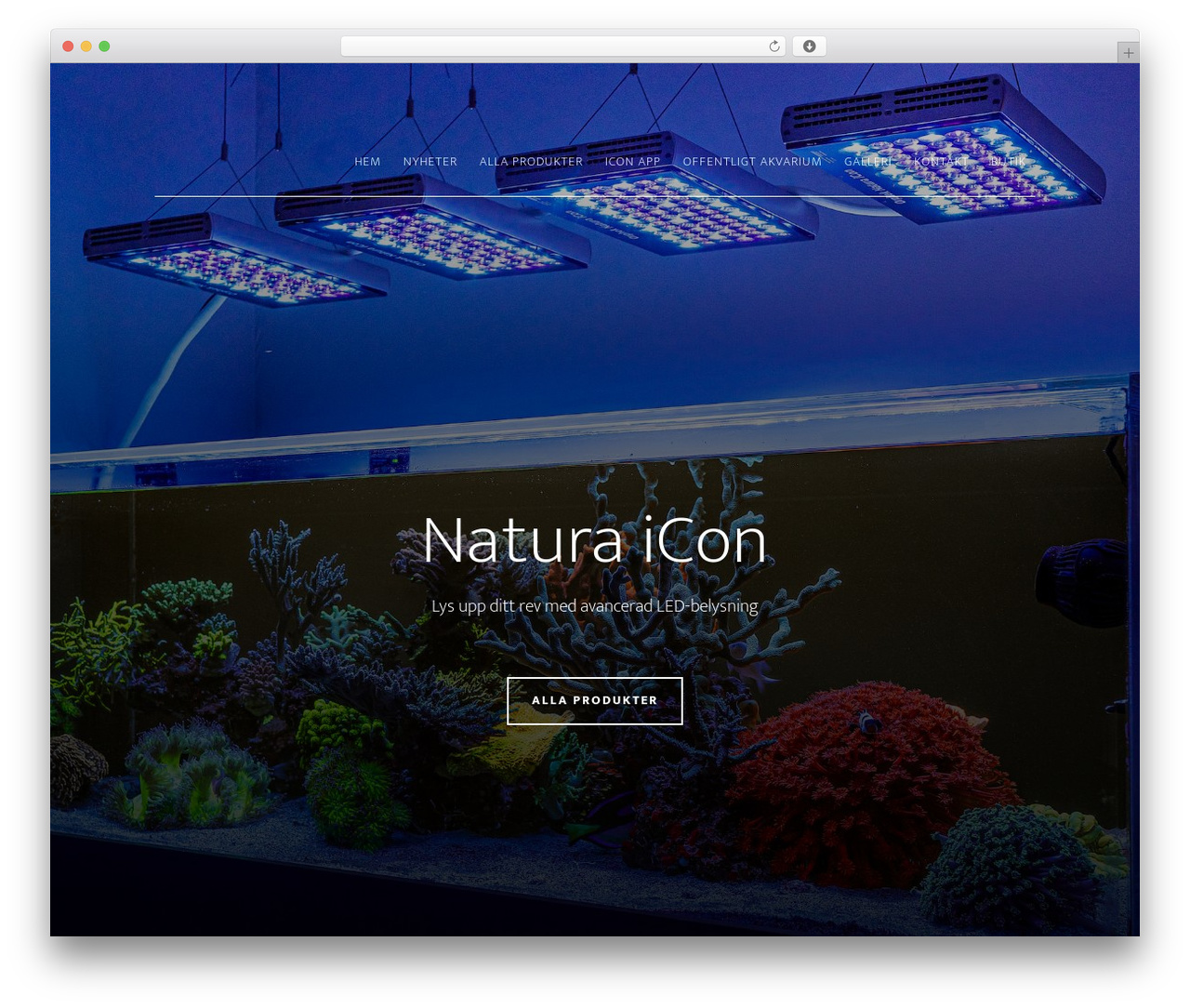The image size is (1190, 1008).
Task: Add a new tab with the plus icon
Action: tap(1129, 53)
